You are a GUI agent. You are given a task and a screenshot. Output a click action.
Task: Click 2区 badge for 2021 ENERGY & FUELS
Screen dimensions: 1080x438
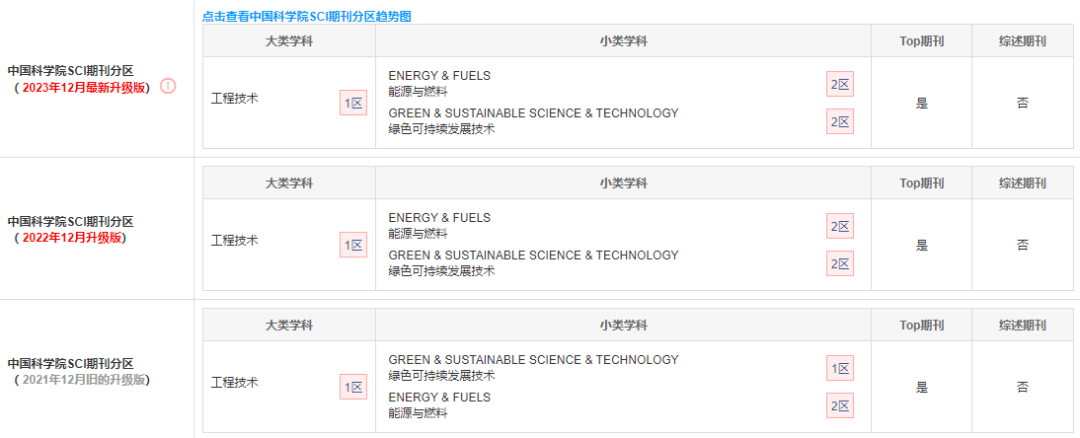click(840, 406)
